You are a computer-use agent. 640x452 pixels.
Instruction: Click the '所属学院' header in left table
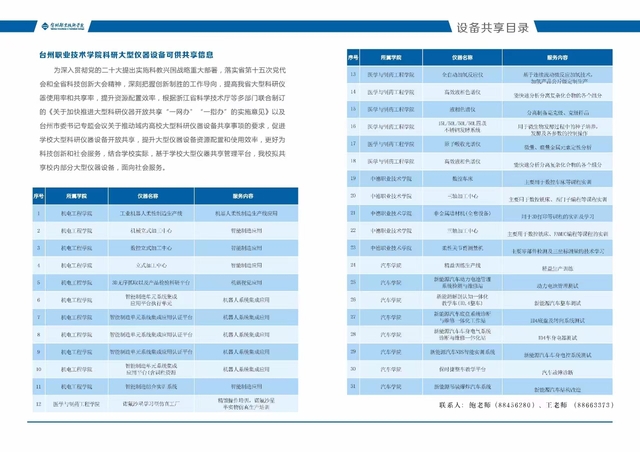[x=76, y=196]
